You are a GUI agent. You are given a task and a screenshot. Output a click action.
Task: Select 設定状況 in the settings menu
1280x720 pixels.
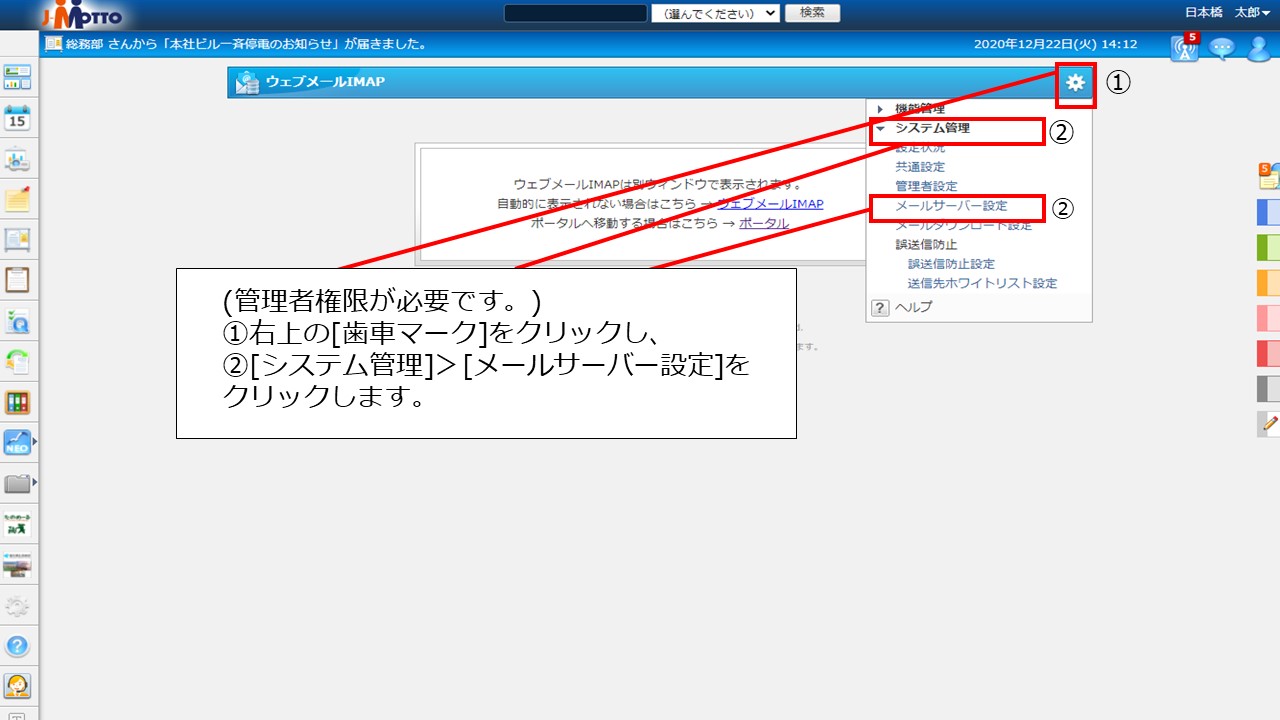pos(920,148)
